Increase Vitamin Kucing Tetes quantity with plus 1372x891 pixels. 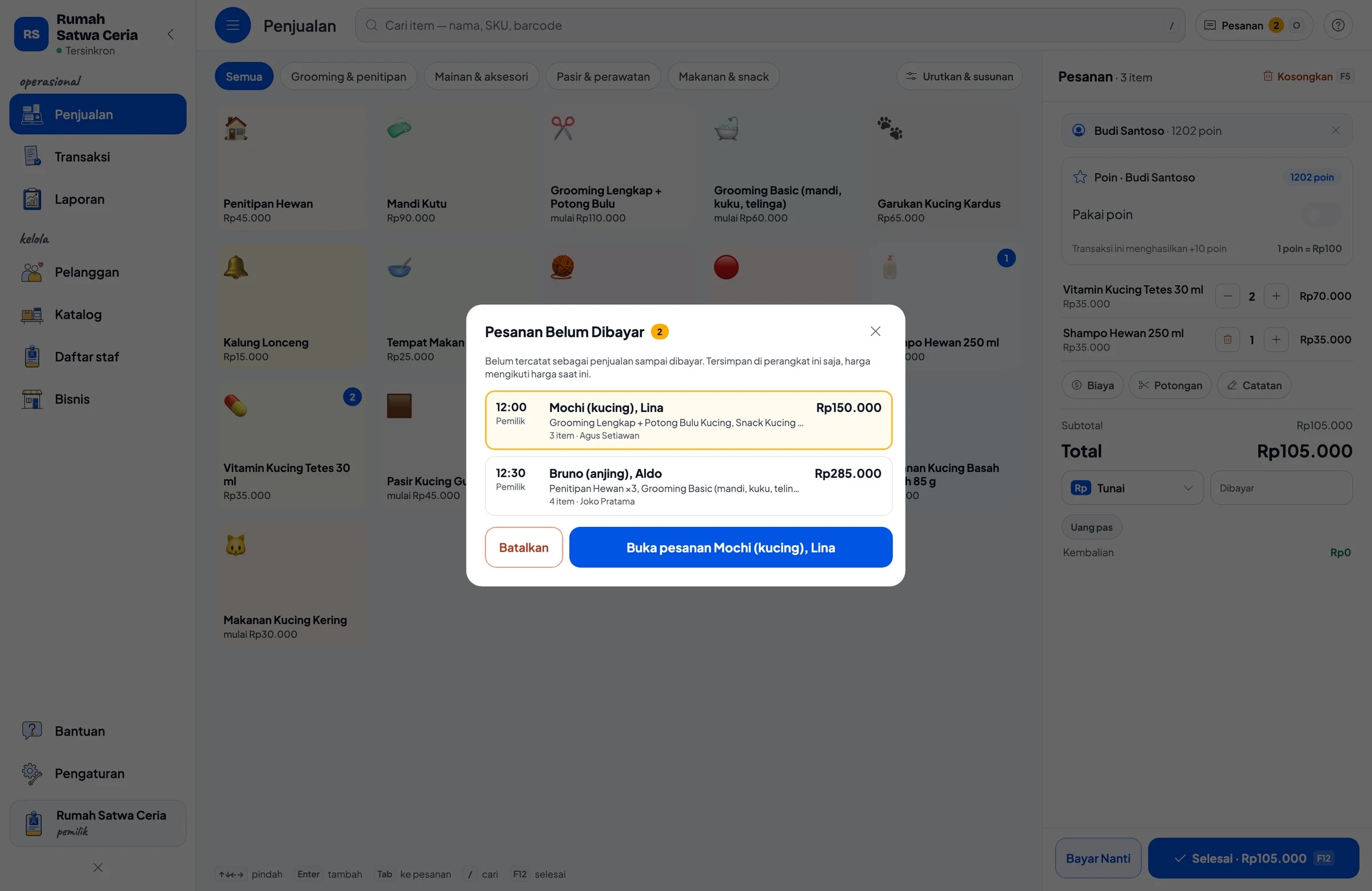click(1276, 296)
